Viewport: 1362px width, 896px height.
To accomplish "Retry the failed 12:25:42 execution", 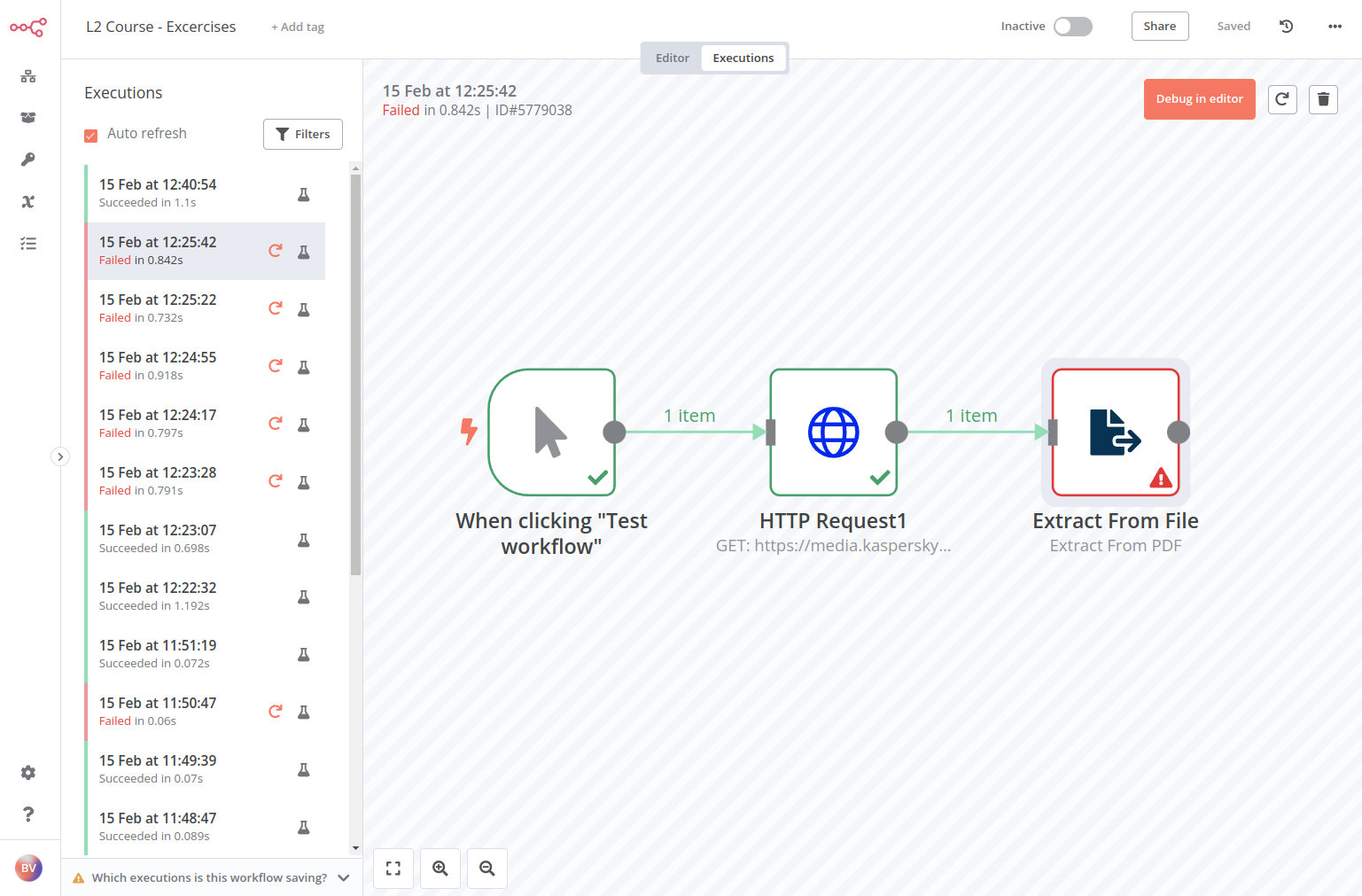I will (275, 251).
